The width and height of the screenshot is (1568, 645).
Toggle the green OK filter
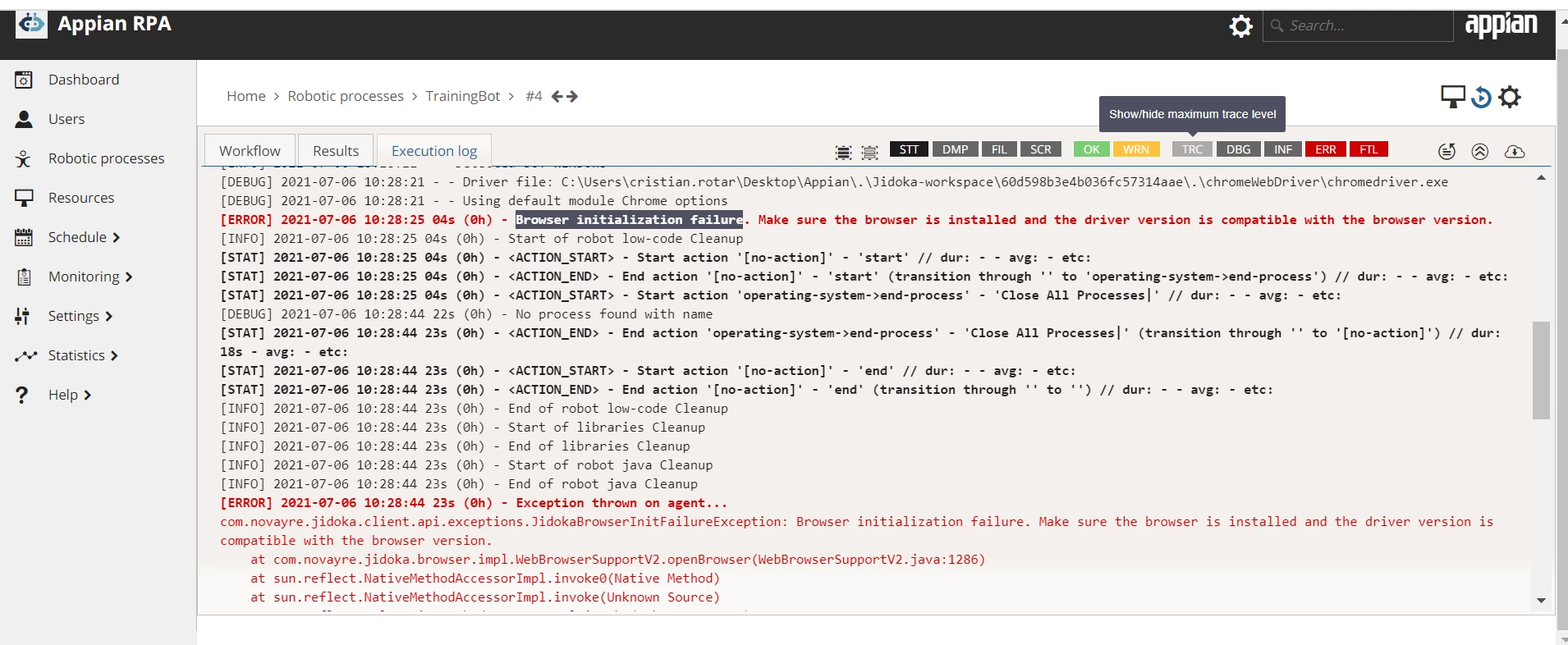1092,149
